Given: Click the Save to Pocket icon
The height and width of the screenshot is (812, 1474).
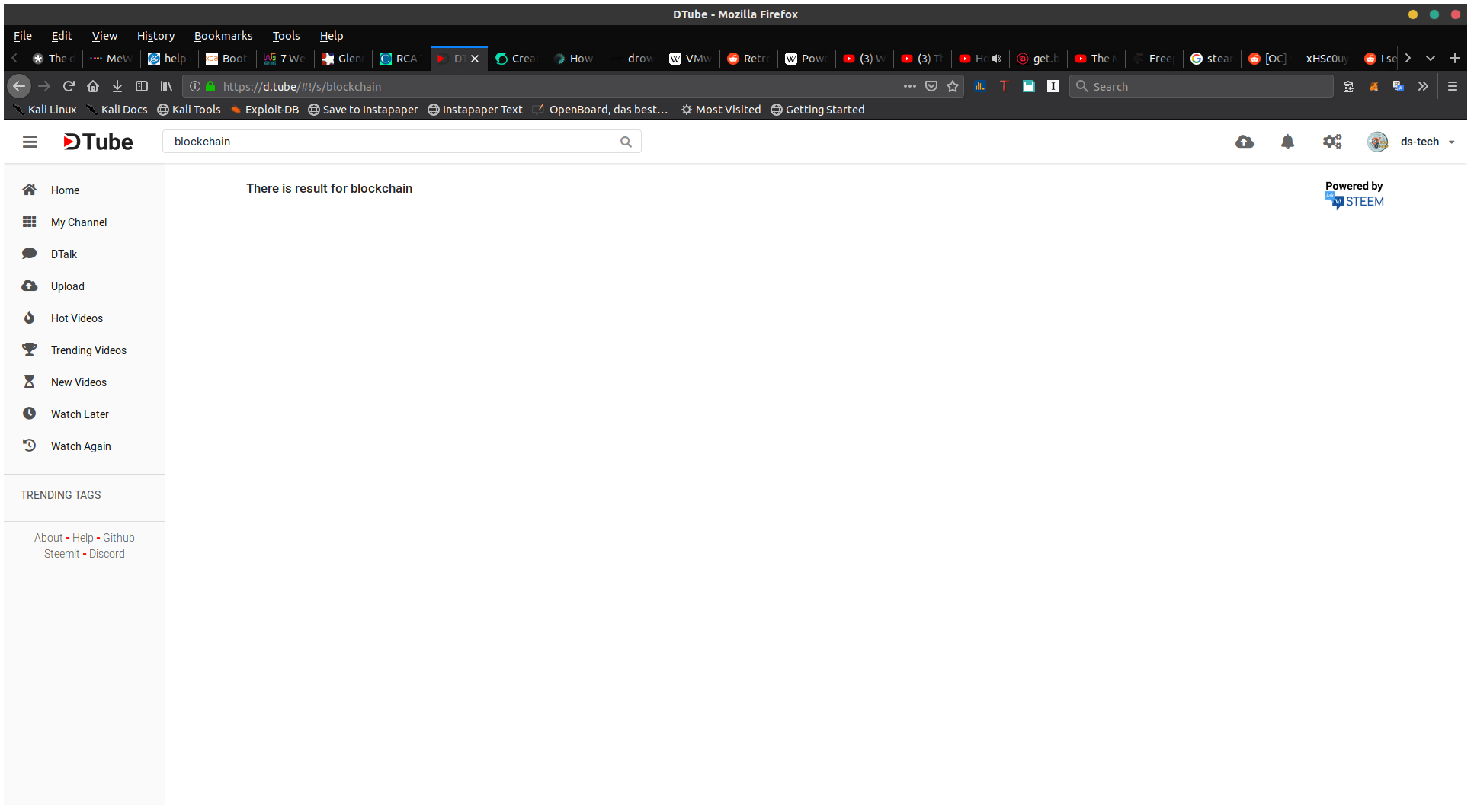Looking at the screenshot, I should [x=931, y=86].
